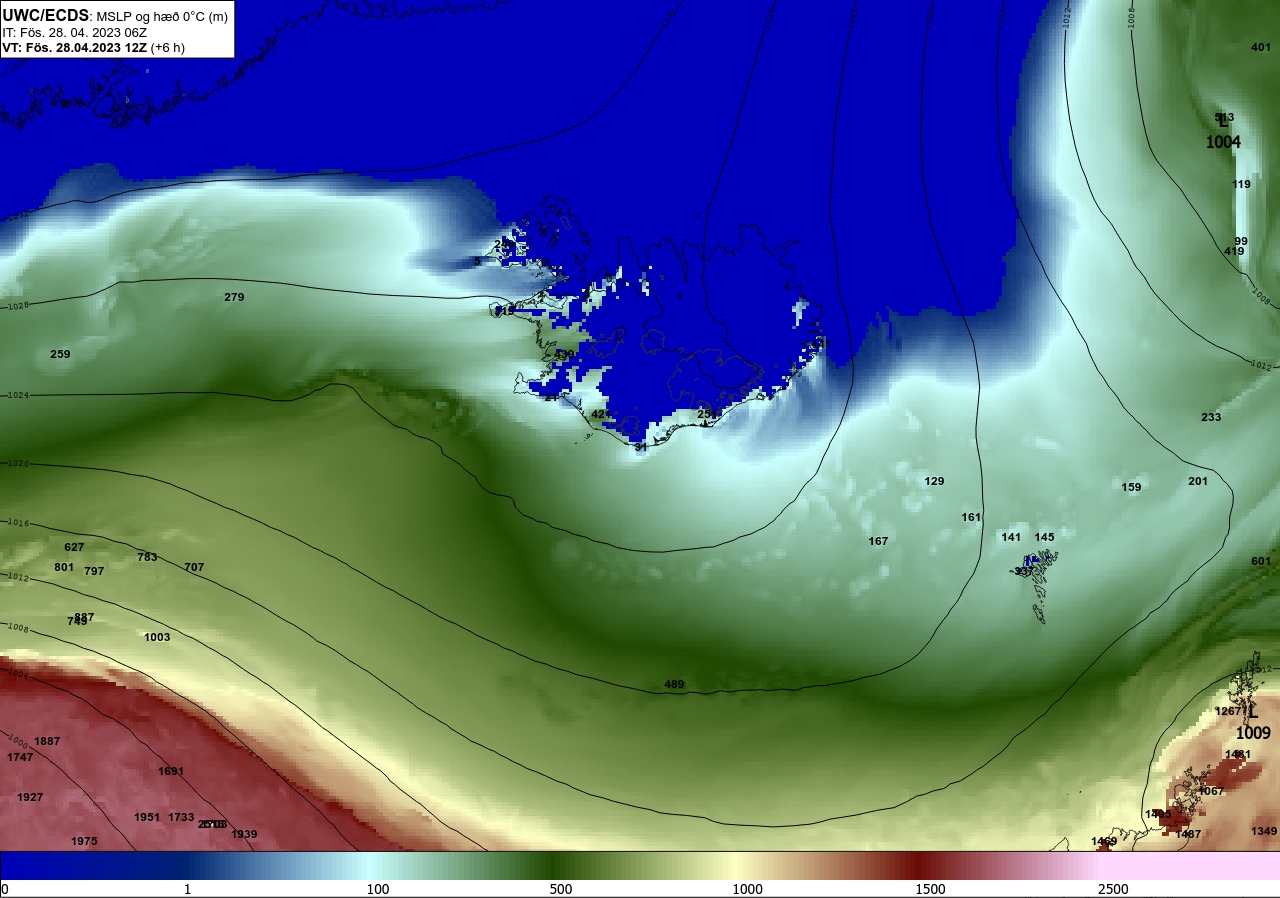Click the 627 height value

74,547
